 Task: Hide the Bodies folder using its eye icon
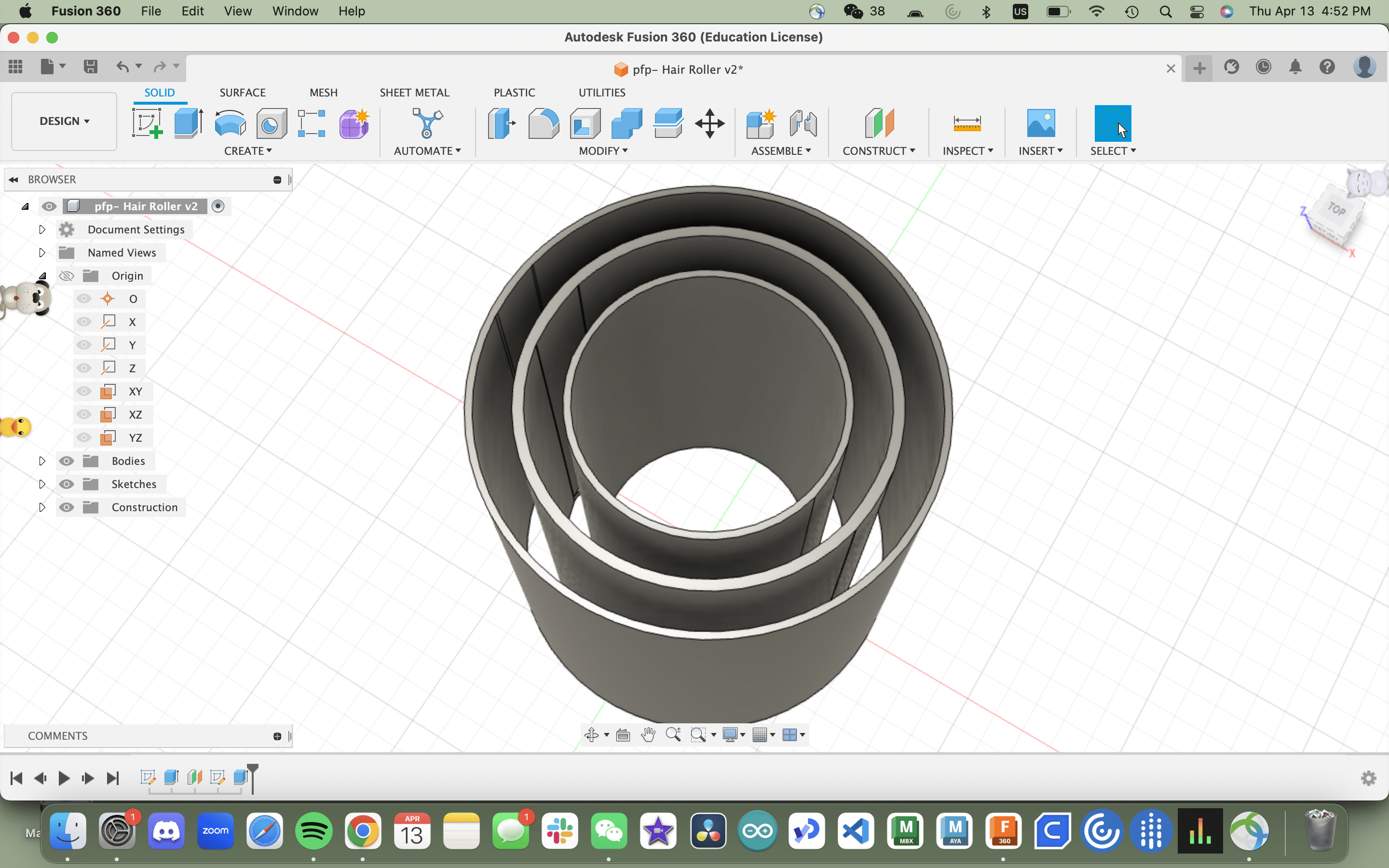(x=67, y=461)
